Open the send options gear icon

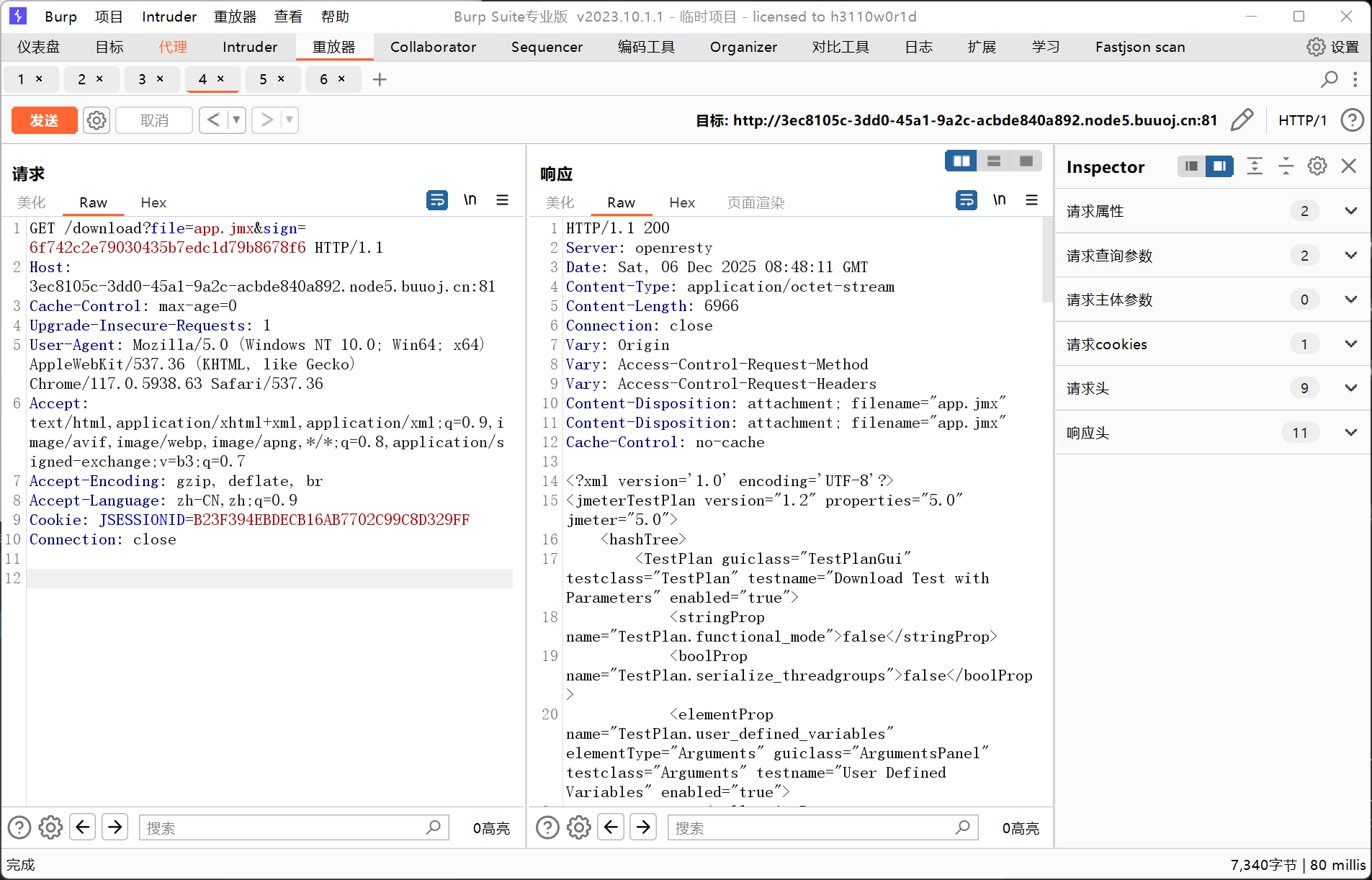97,120
